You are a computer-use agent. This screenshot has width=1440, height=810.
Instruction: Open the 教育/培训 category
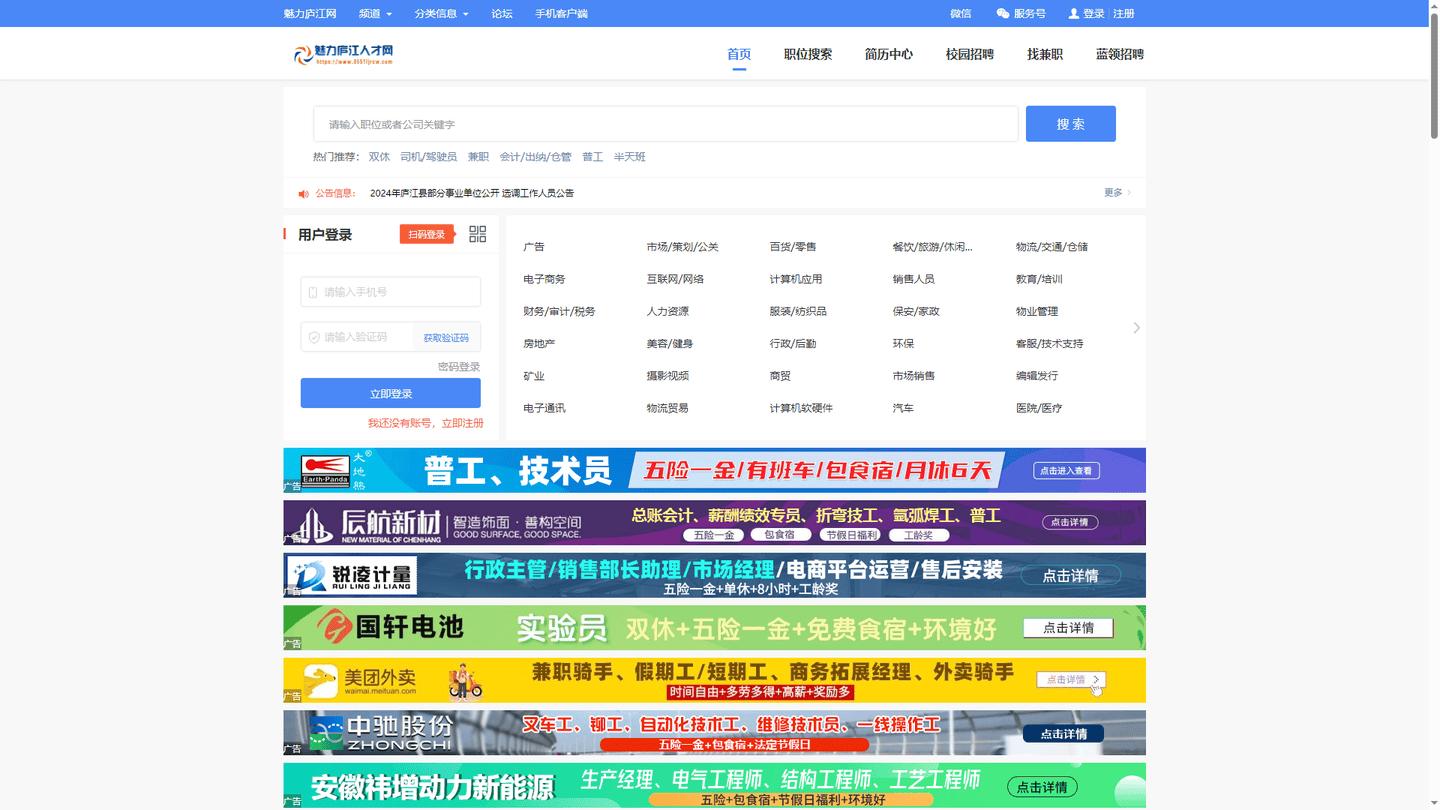coord(1039,279)
